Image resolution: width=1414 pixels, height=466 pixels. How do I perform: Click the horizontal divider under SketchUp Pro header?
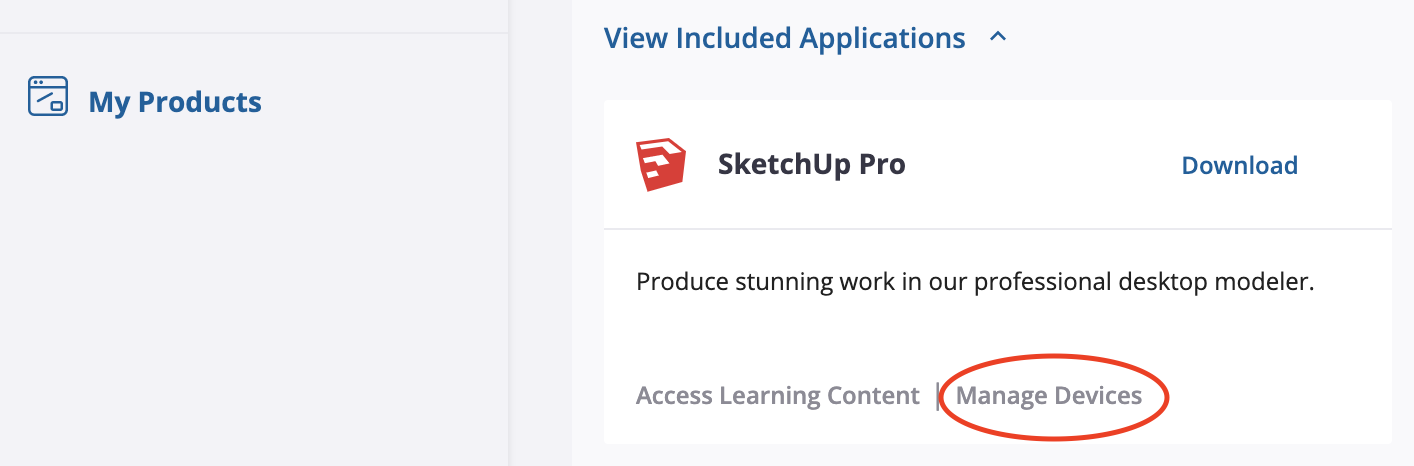pyautogui.click(x=998, y=229)
